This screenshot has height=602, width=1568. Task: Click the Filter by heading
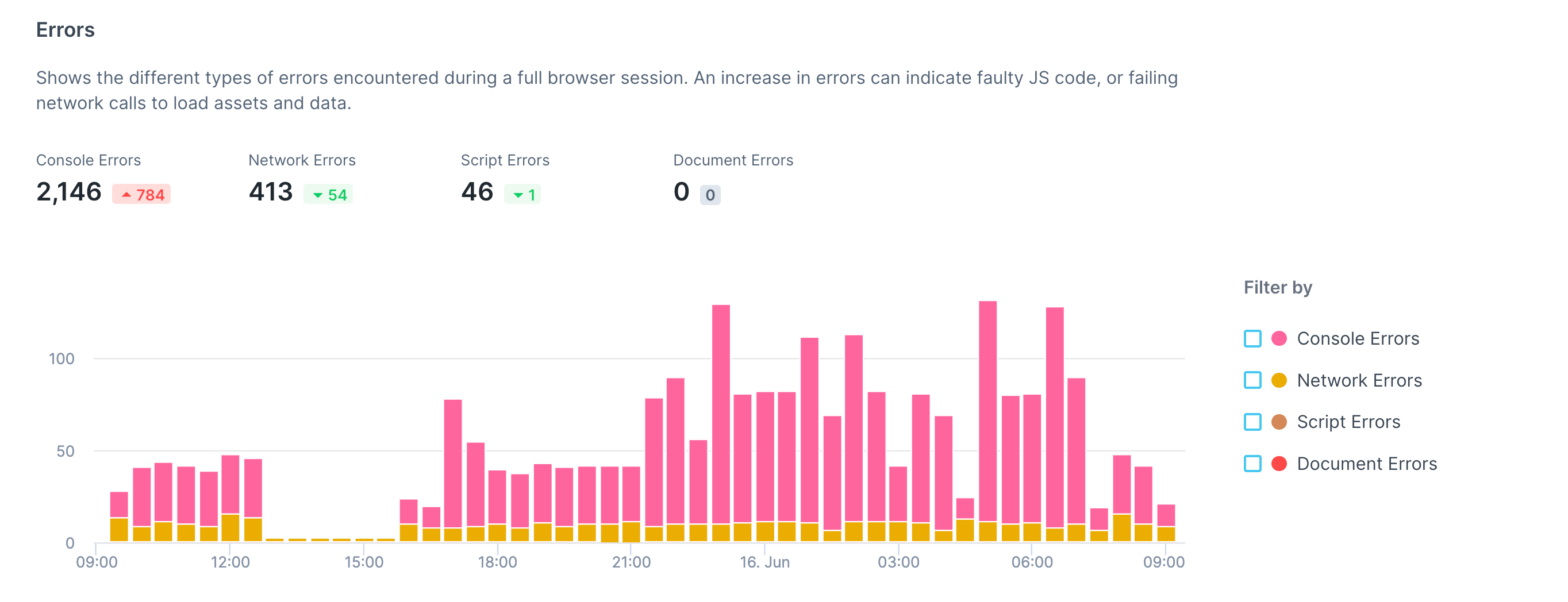[1277, 287]
